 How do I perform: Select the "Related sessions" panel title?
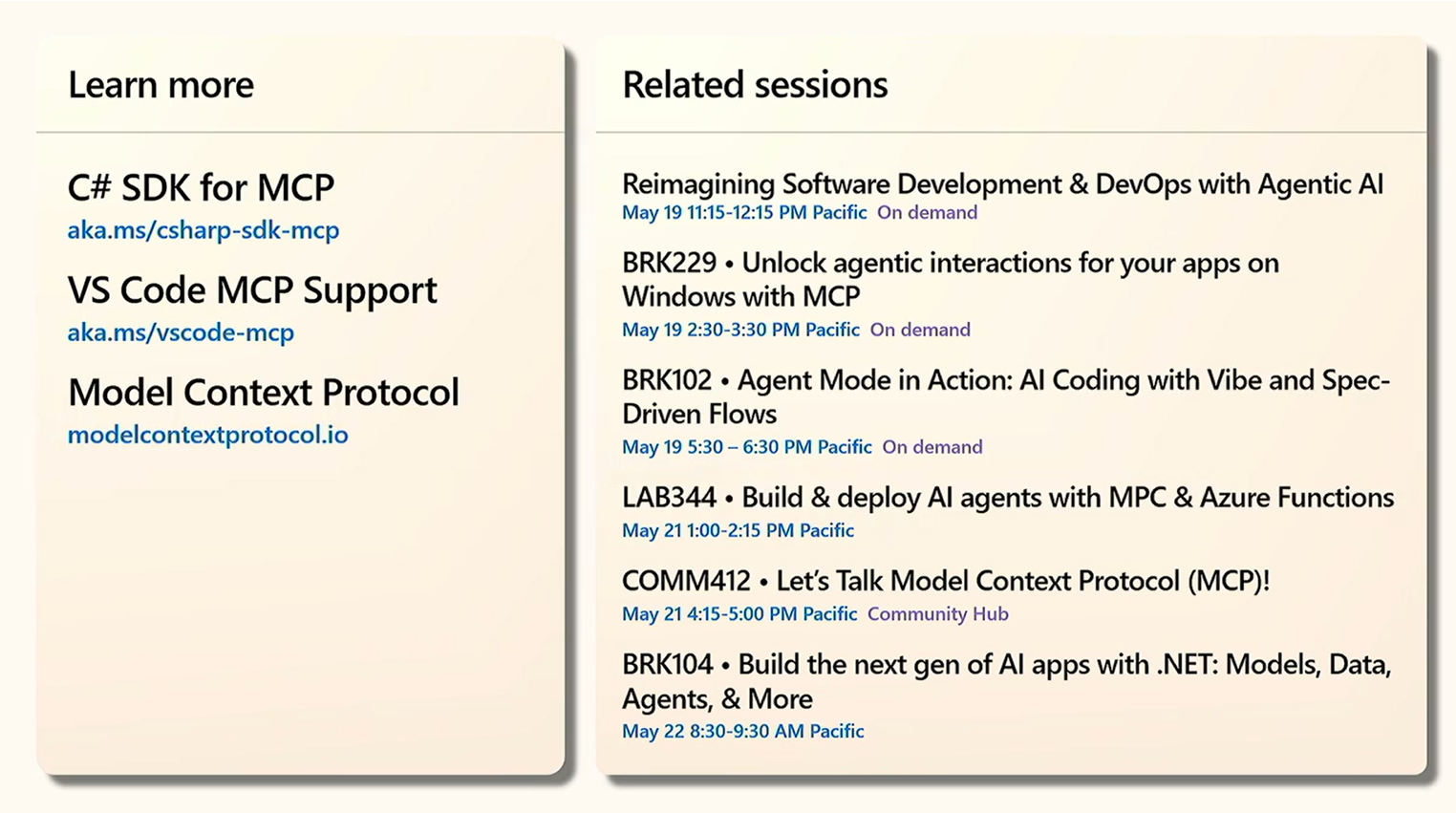755,85
